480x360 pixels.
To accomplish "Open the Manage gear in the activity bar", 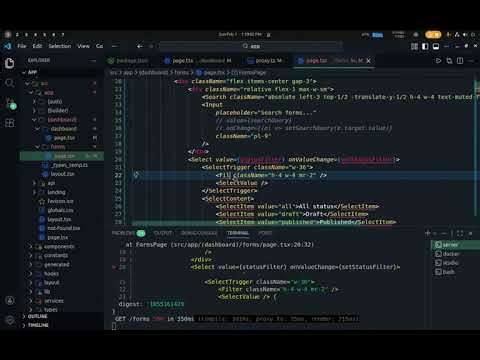I will coord(10,320).
